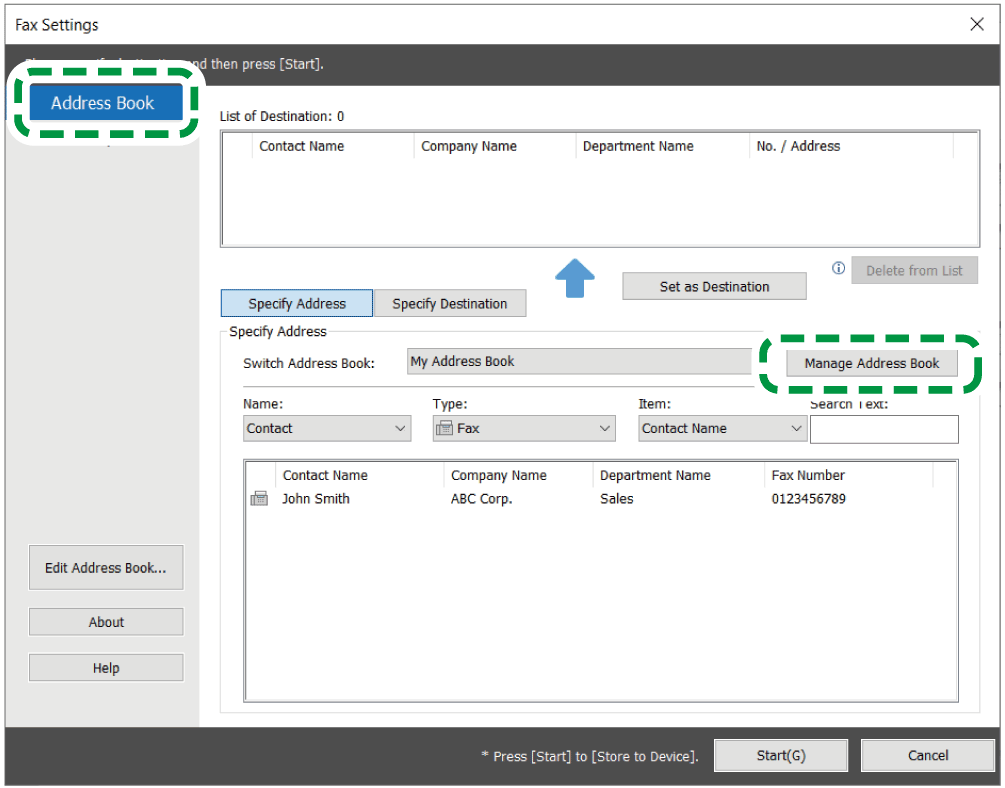The image size is (1005, 788).
Task: Click the About button
Action: pyautogui.click(x=106, y=622)
